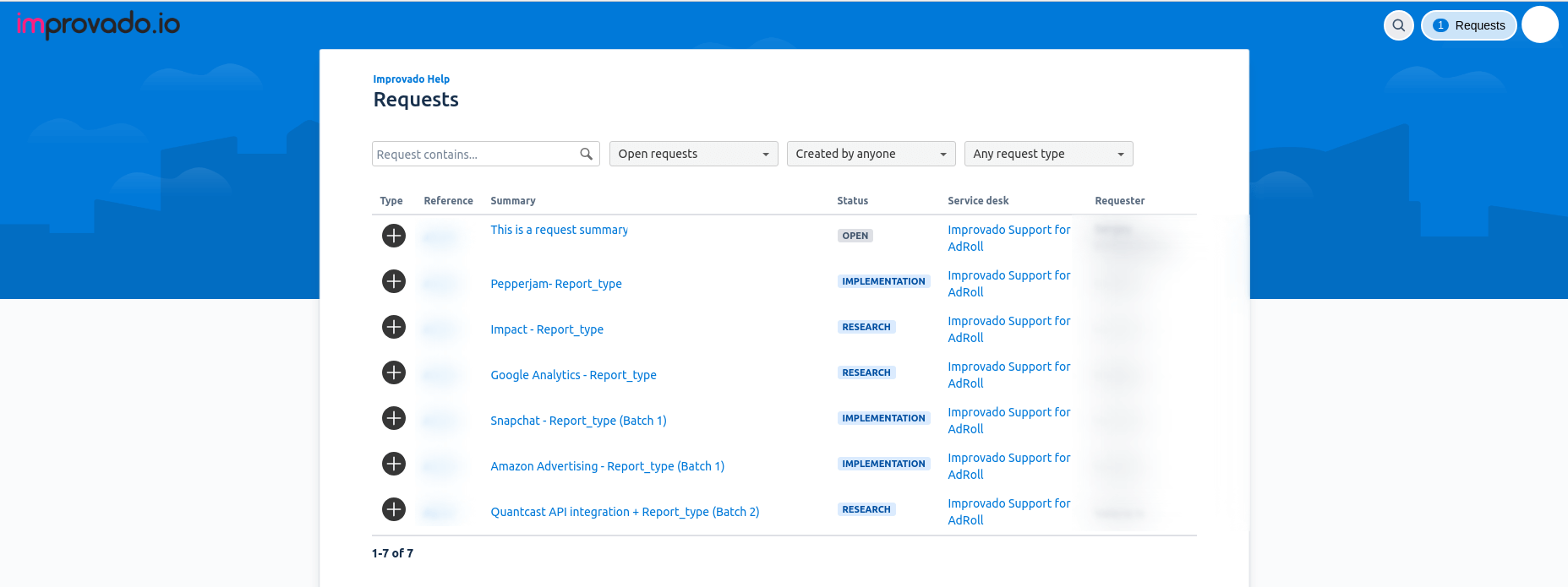Click type icon for Quantcast API request
The height and width of the screenshot is (587, 1568).
tap(393, 509)
